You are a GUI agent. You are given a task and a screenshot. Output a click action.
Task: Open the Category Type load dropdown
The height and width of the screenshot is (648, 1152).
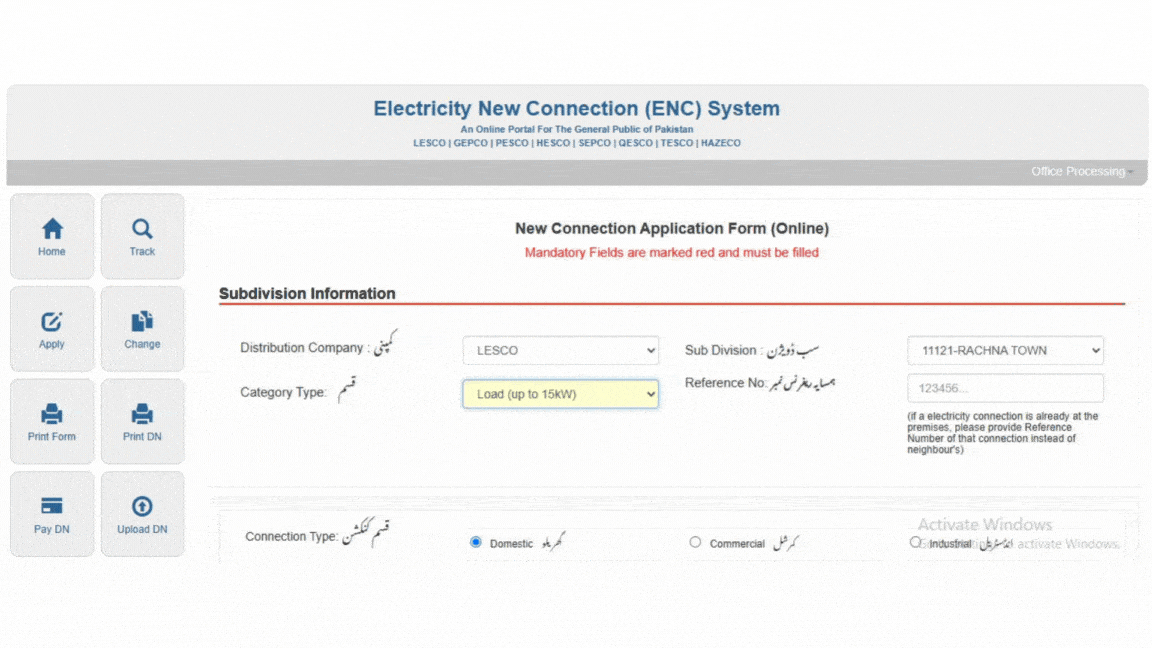pyautogui.click(x=560, y=394)
